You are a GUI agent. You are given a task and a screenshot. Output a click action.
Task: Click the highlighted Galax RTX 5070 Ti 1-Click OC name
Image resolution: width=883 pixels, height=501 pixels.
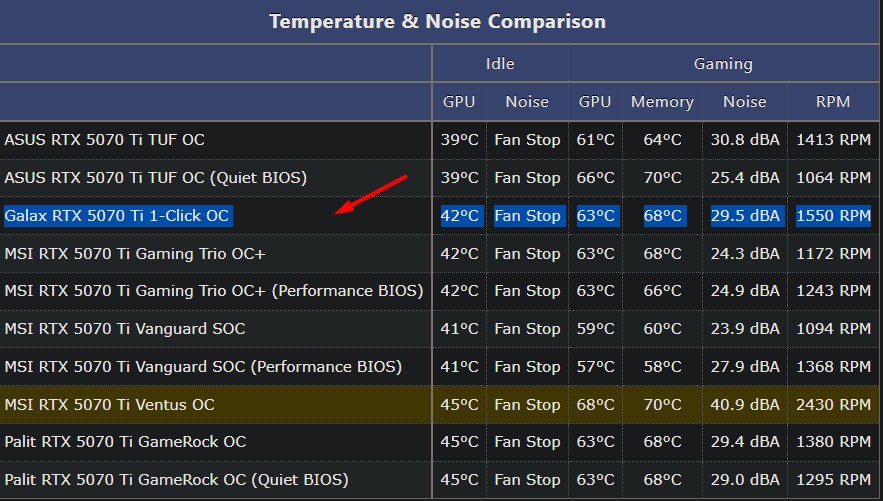(x=117, y=216)
